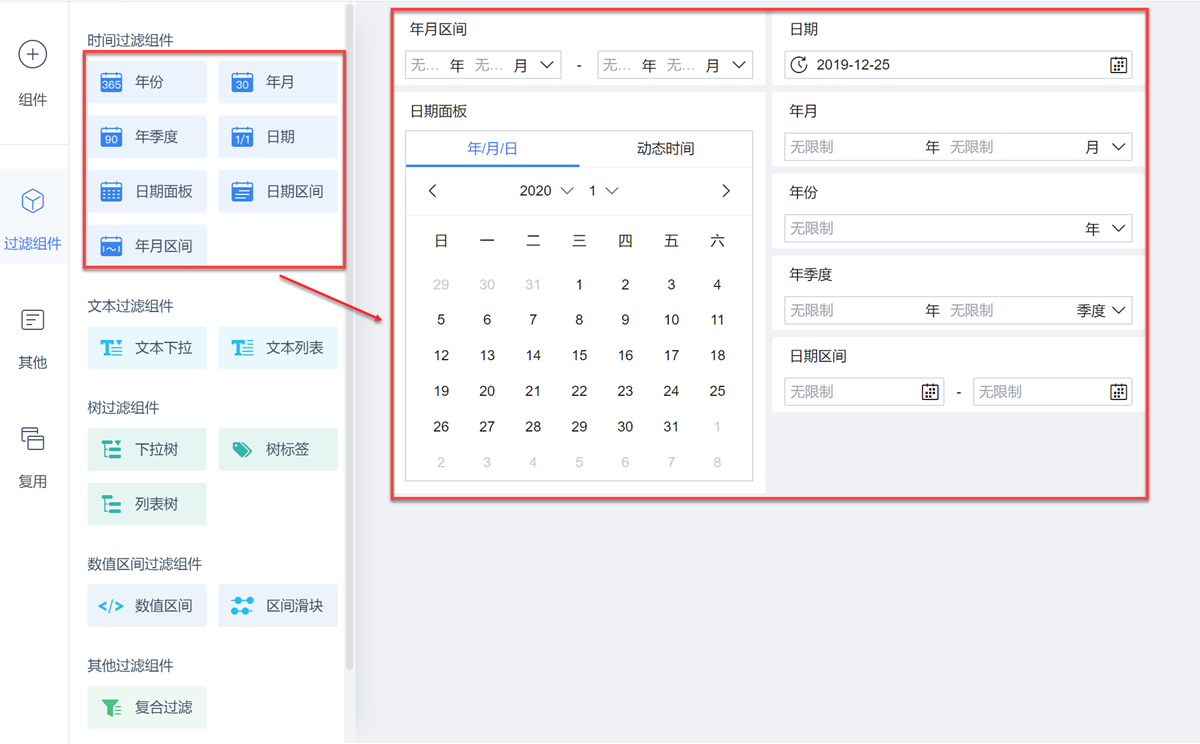Click the 年月区间 widget title

coord(438,30)
